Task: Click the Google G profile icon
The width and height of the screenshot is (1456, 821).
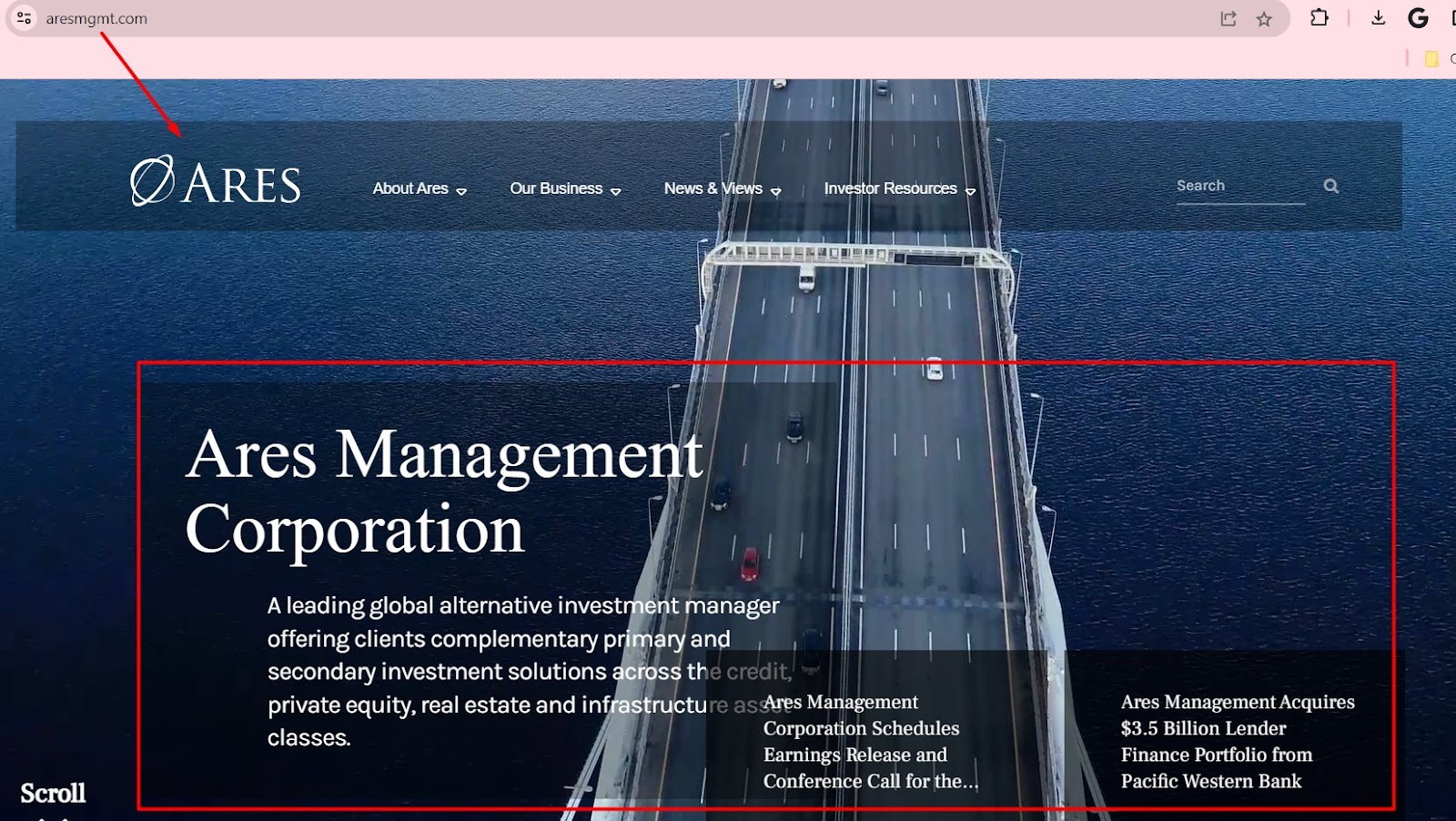Action: [x=1418, y=17]
